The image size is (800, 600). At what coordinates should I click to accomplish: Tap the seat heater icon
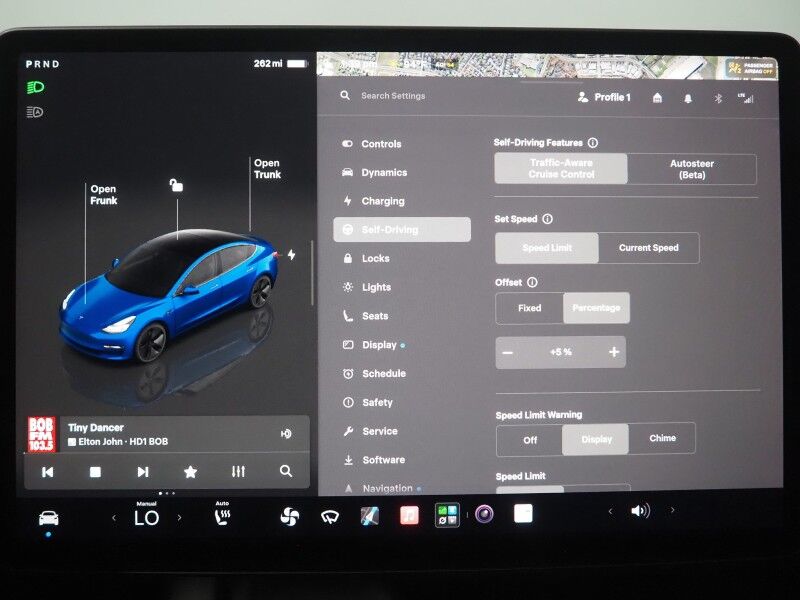pos(222,516)
